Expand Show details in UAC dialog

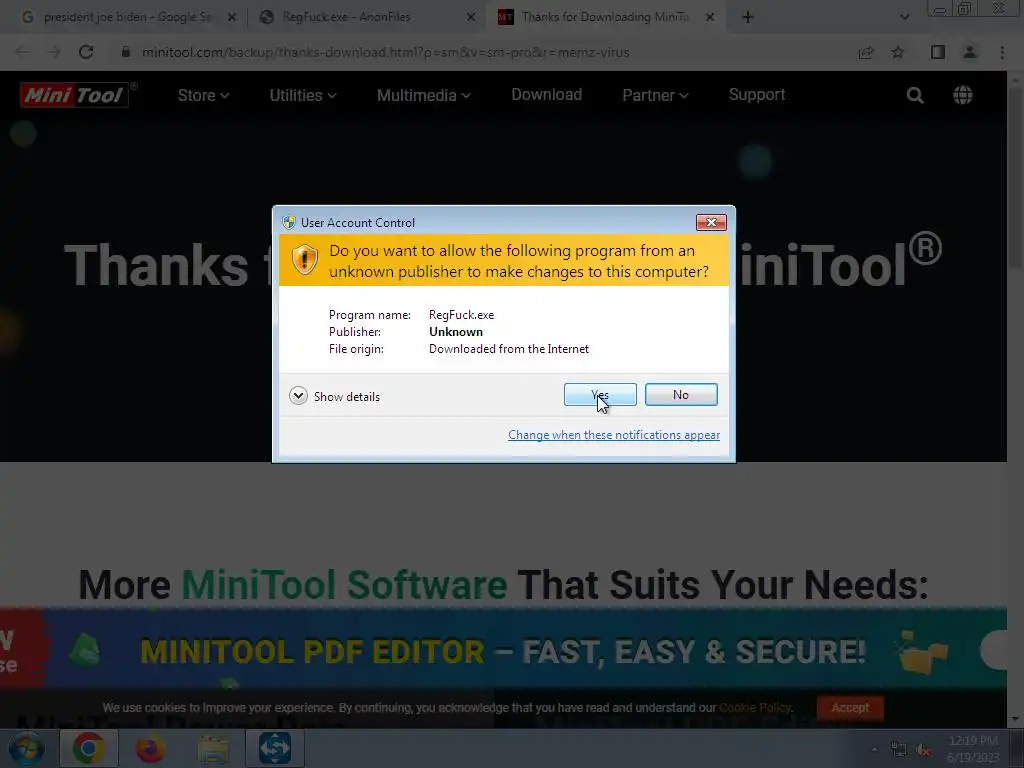click(x=334, y=396)
